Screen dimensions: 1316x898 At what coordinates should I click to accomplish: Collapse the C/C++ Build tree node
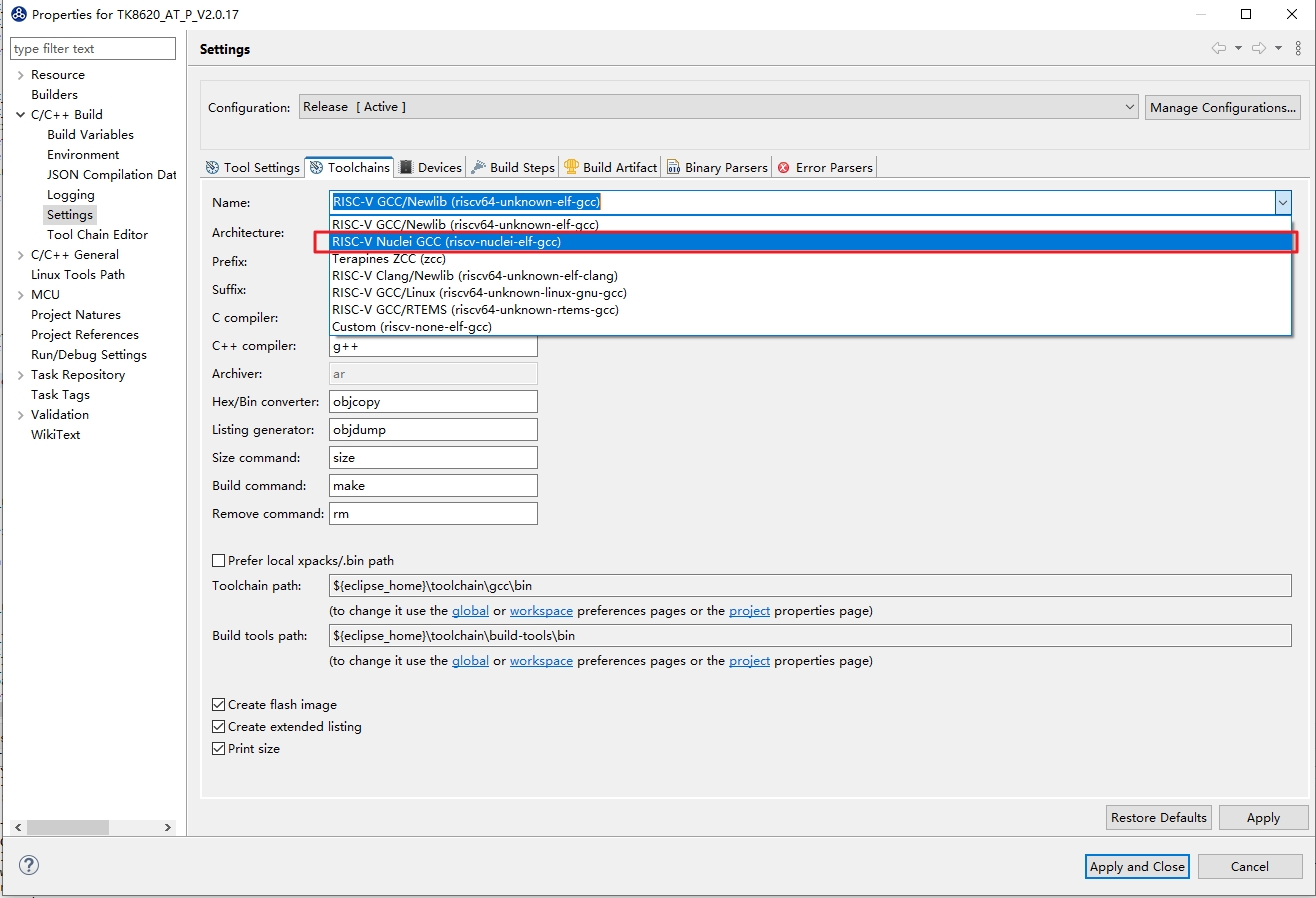coord(20,115)
